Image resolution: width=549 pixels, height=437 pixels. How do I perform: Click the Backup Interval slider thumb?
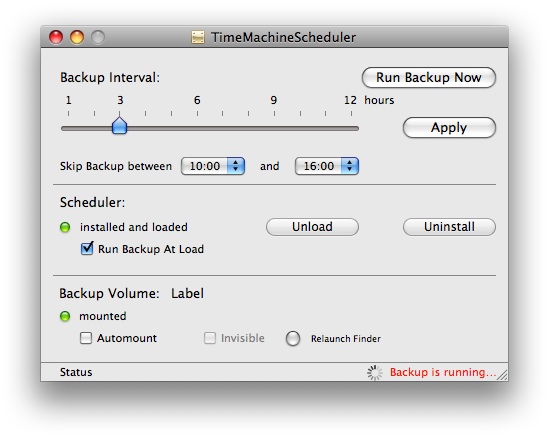(119, 126)
